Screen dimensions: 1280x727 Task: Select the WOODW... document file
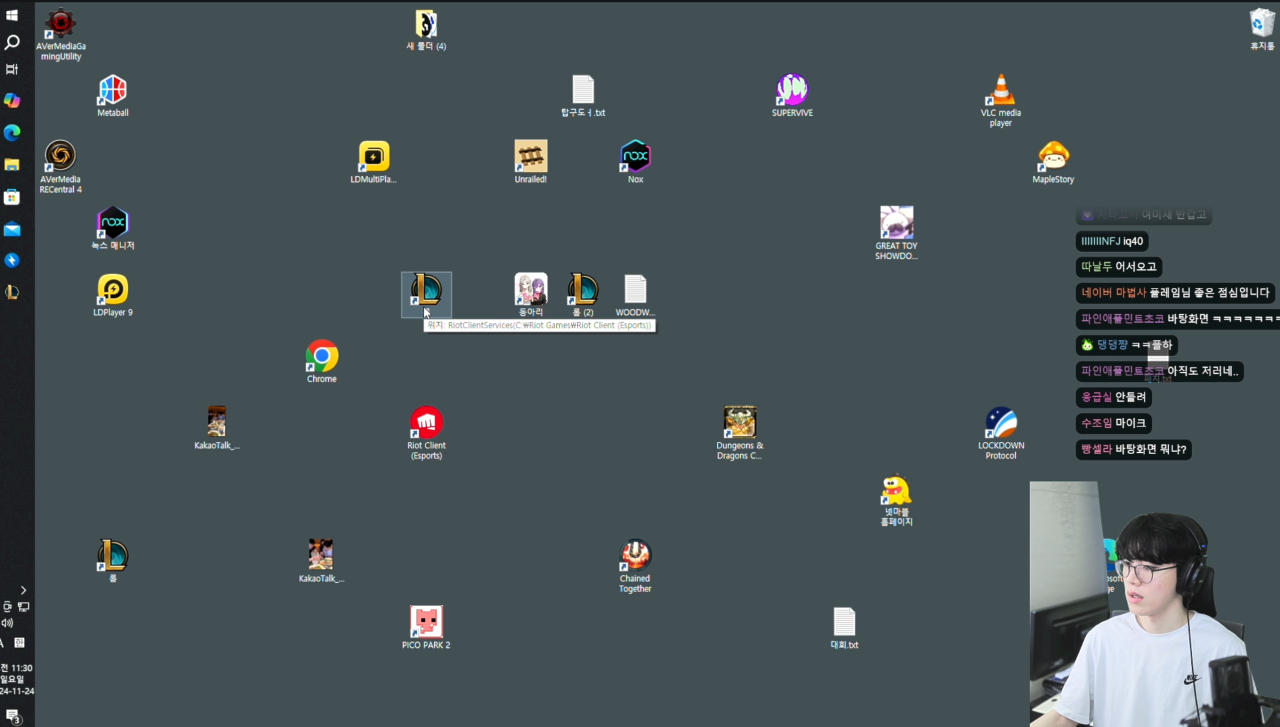tap(635, 296)
